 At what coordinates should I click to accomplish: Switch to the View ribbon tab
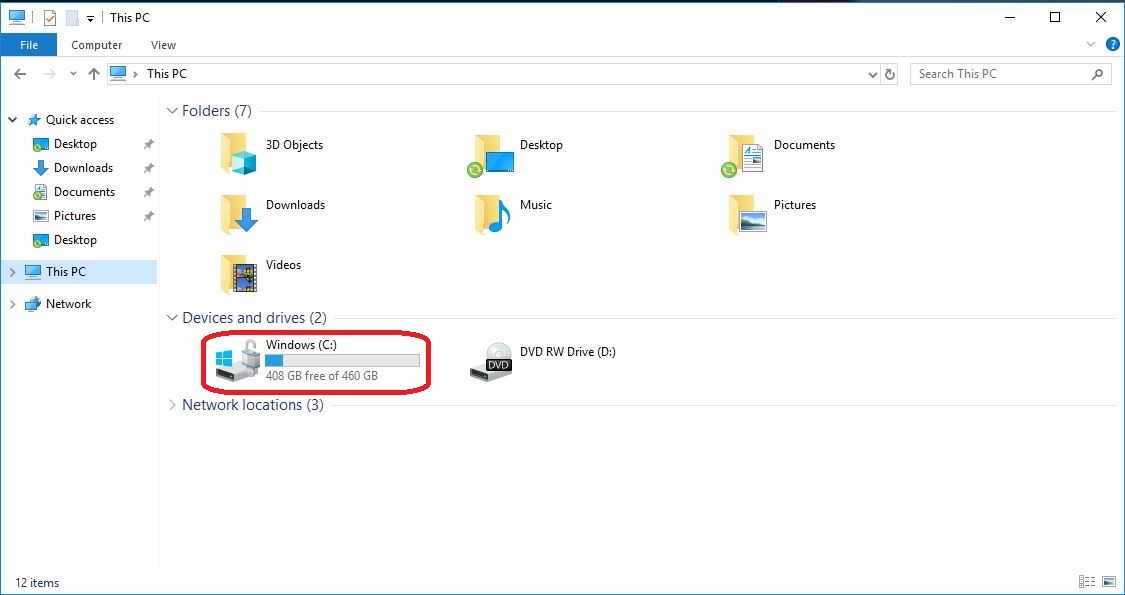163,44
